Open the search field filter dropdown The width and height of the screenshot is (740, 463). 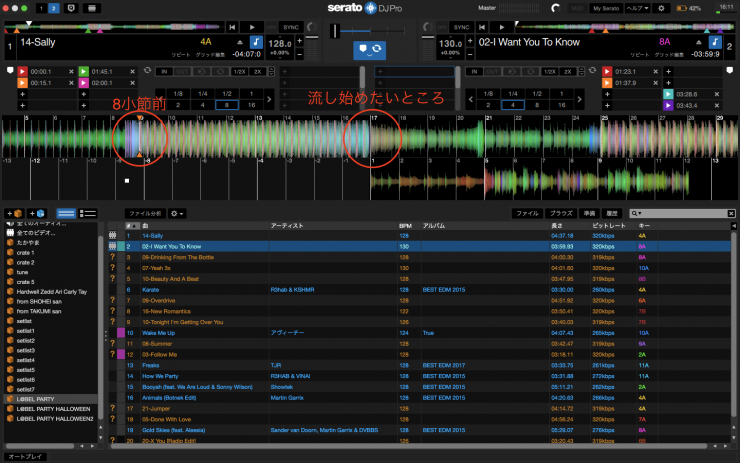tap(637, 213)
